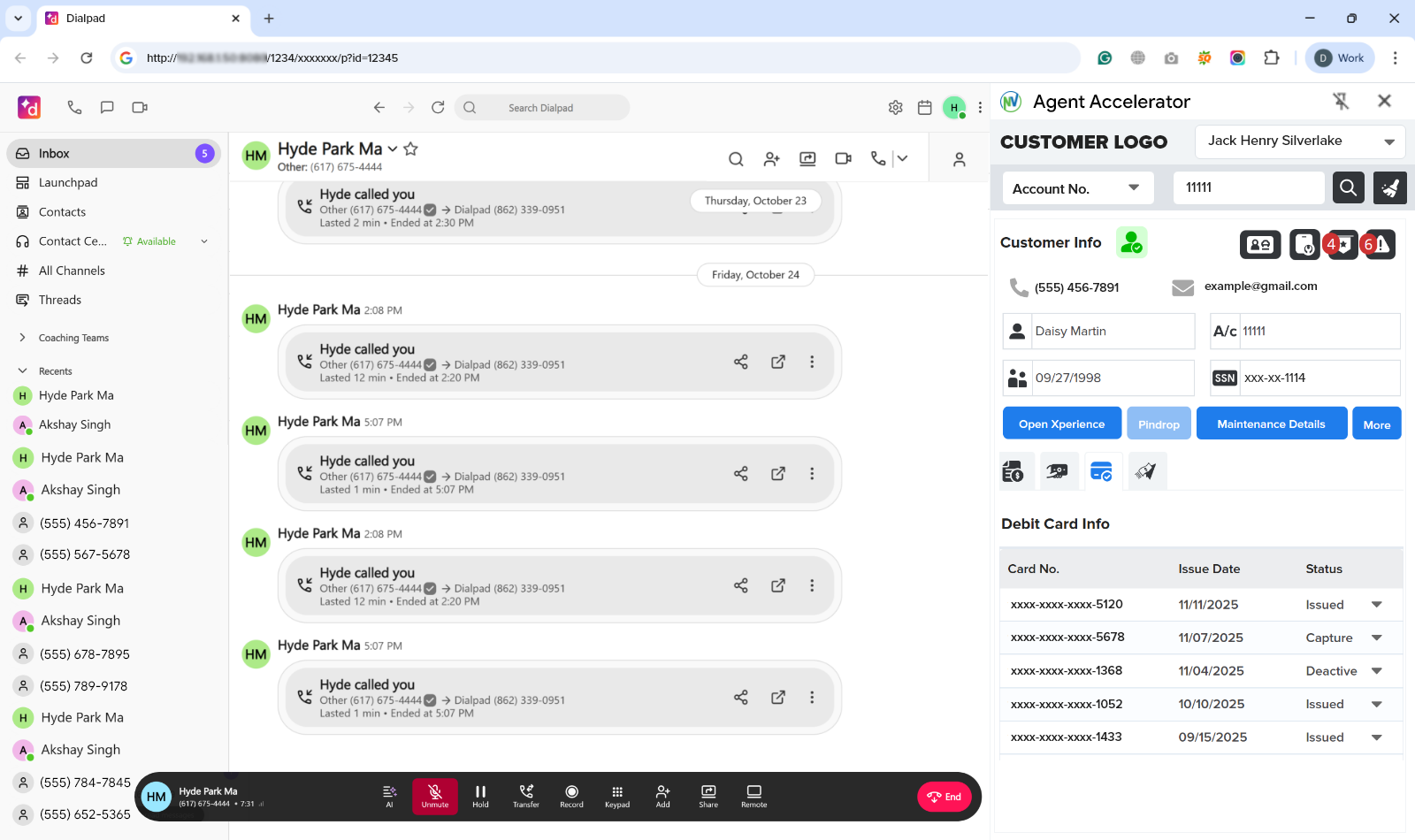
Task: Open AI transcript in call bar
Action: [389, 796]
